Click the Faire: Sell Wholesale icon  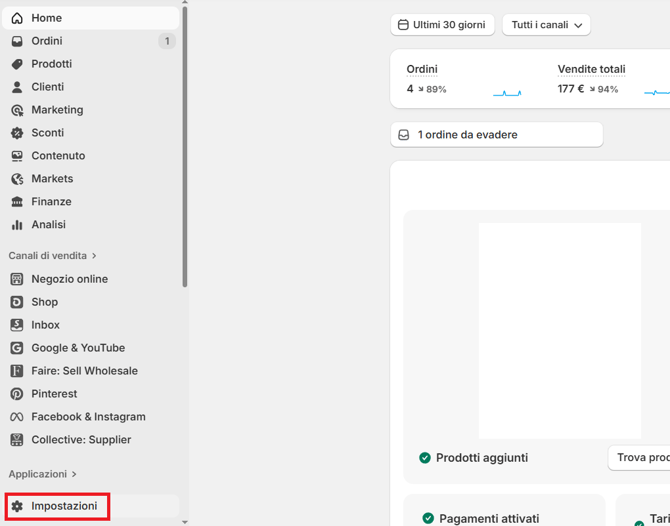(x=17, y=371)
